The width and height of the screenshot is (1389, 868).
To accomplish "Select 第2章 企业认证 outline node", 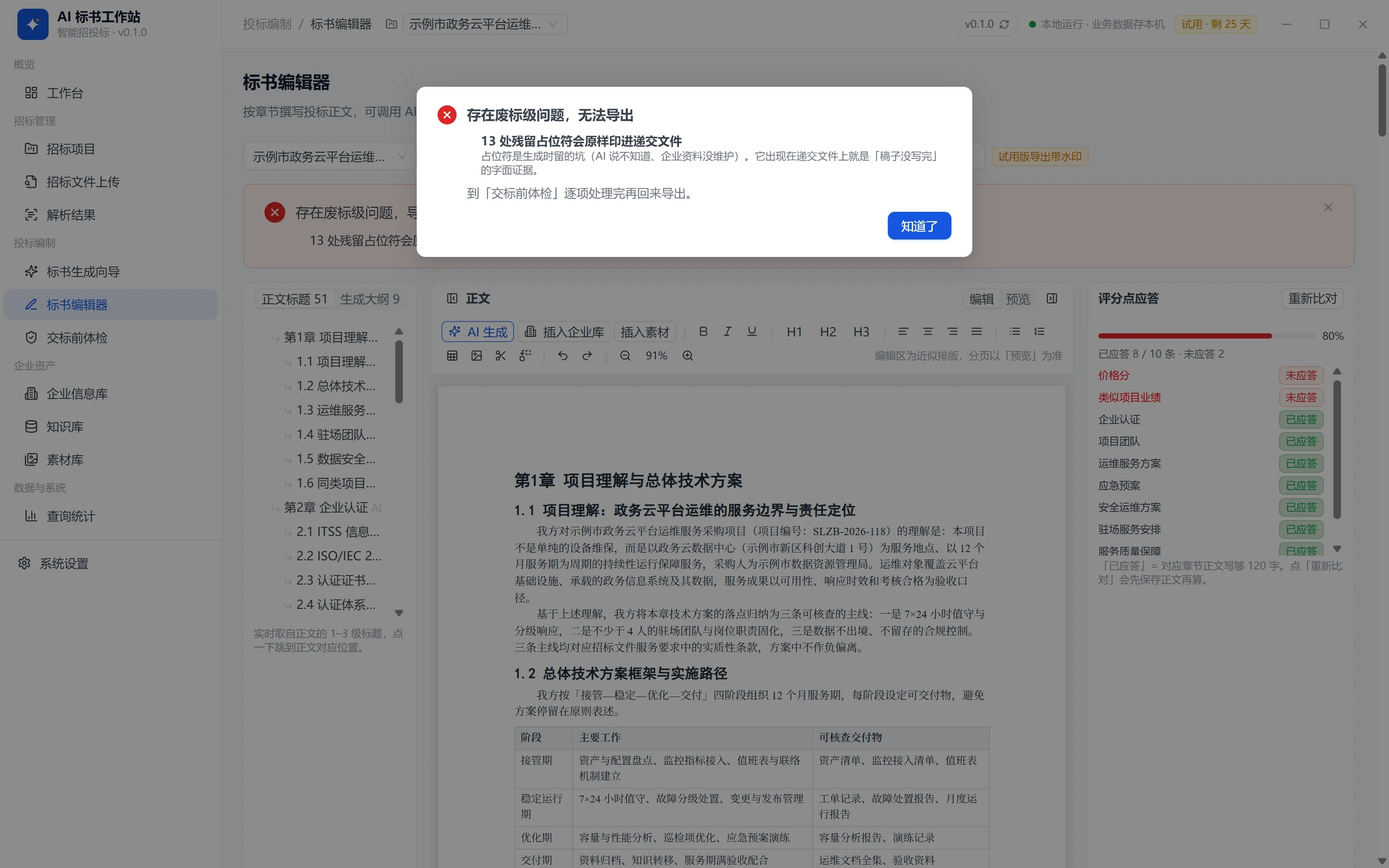I will 326,507.
